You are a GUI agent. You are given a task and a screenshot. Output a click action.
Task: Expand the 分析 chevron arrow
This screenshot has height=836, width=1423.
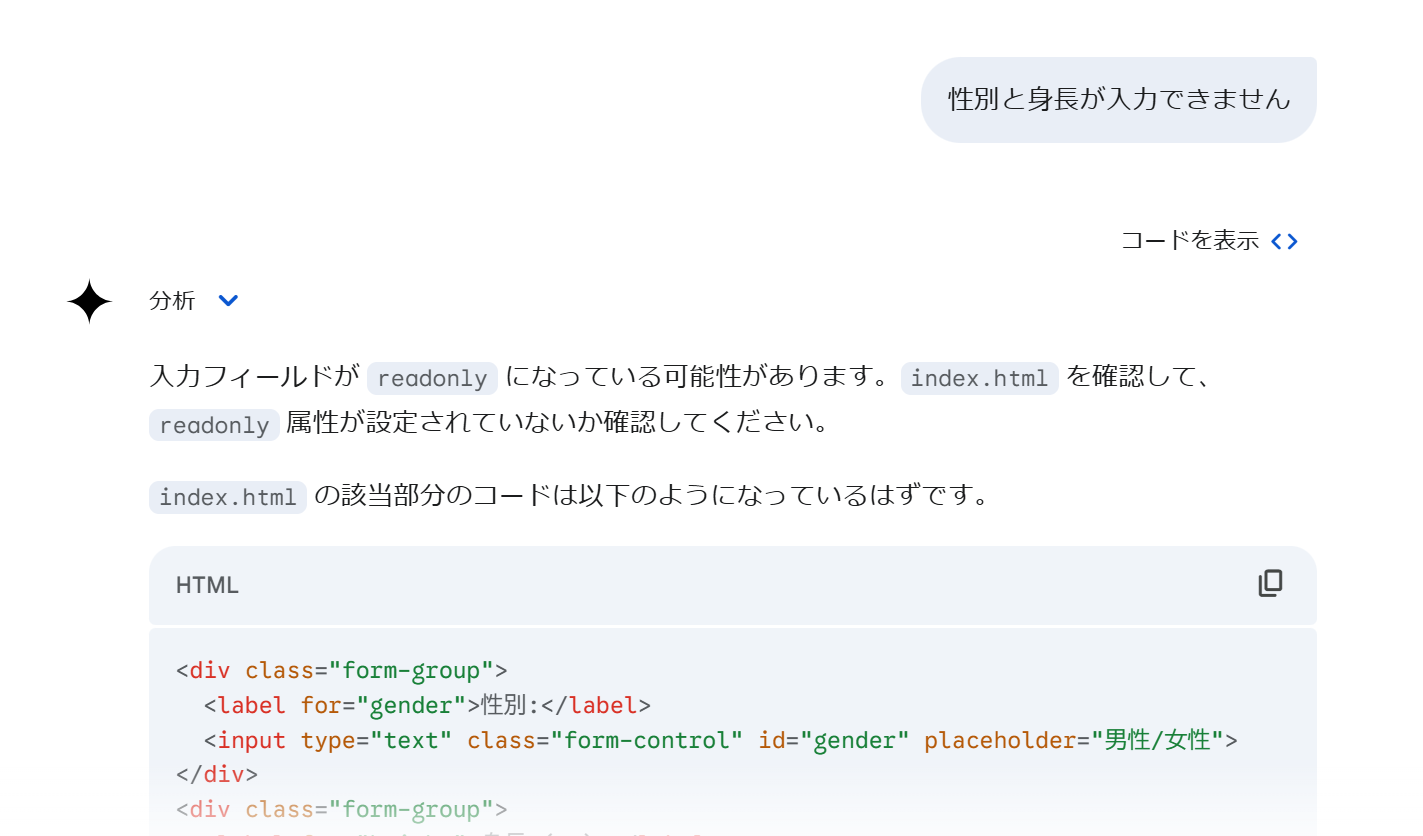pyautogui.click(x=228, y=300)
